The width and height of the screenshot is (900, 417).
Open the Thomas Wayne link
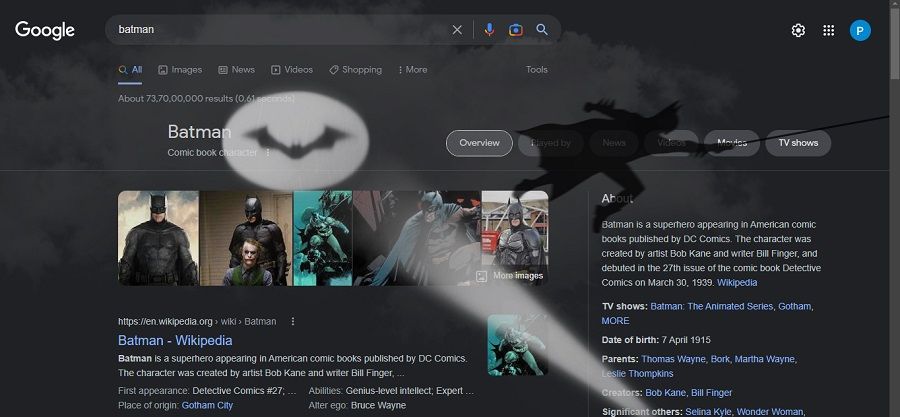[673, 359]
